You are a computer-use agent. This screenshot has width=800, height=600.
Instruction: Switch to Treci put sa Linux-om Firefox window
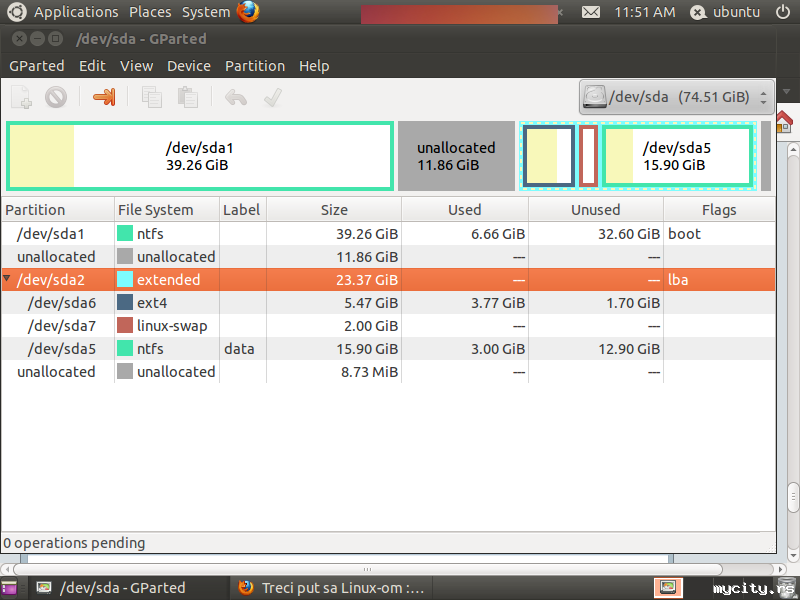point(331,588)
